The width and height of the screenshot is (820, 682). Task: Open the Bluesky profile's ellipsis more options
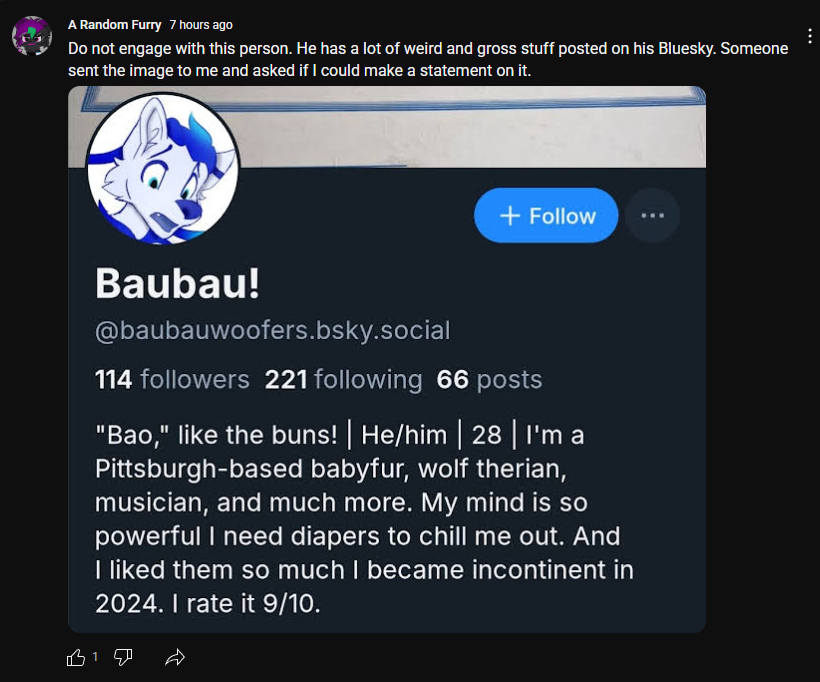652,215
